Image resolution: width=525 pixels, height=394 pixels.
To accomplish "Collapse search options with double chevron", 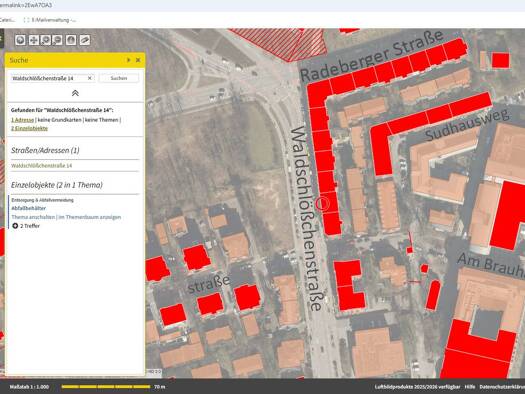I will coord(75,93).
